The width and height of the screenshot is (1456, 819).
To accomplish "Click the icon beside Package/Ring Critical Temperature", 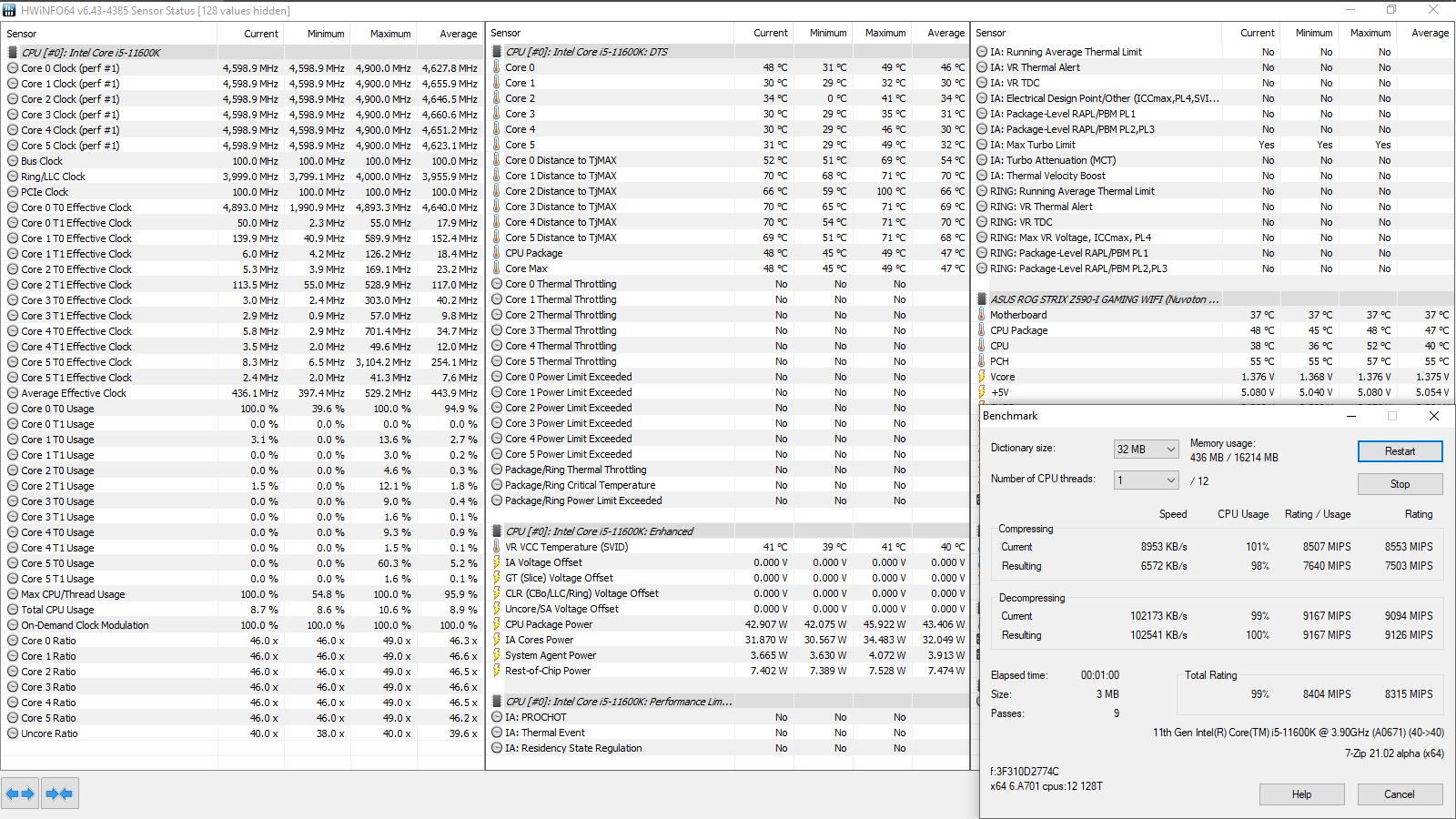I will pos(497,485).
